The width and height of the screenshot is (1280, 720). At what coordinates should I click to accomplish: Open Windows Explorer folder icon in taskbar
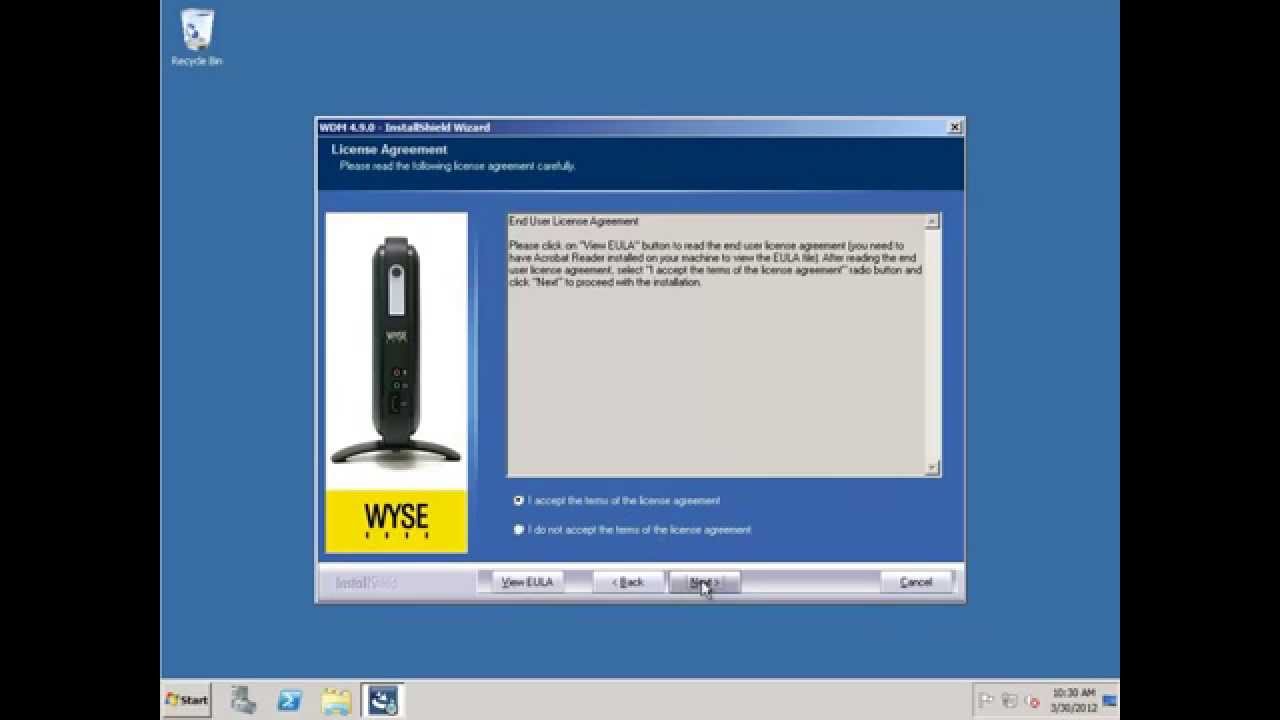click(336, 700)
